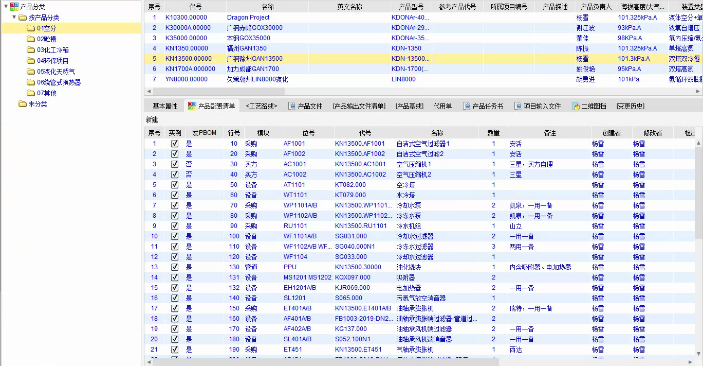Viewport: 703px width, 366px height.
Task: Toggle checkbox in BOM row 2 AF1002
Action: coord(174,154)
